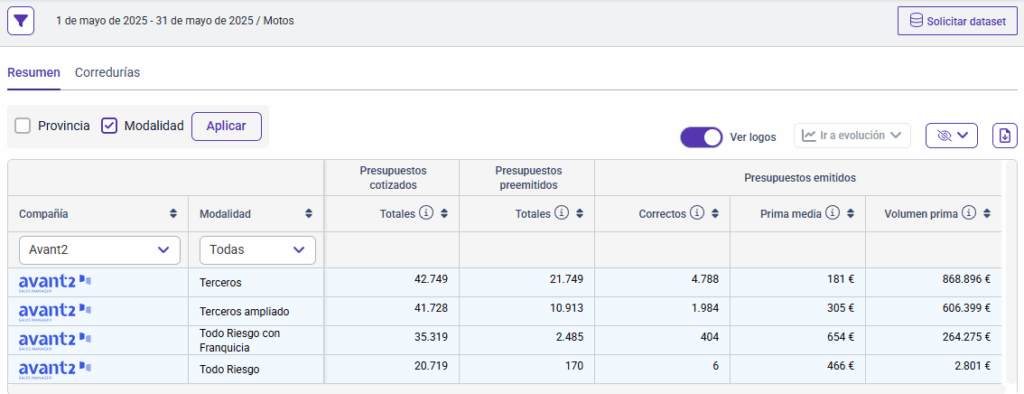Sort by Compañía column arrows
This screenshot has width=1024, height=394.
click(x=173, y=214)
